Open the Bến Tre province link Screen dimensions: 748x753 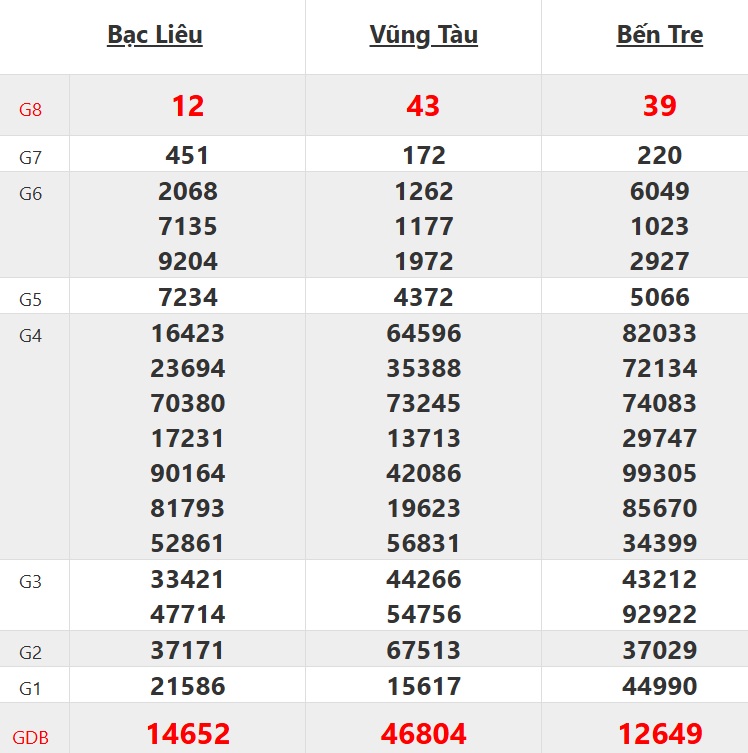659,36
